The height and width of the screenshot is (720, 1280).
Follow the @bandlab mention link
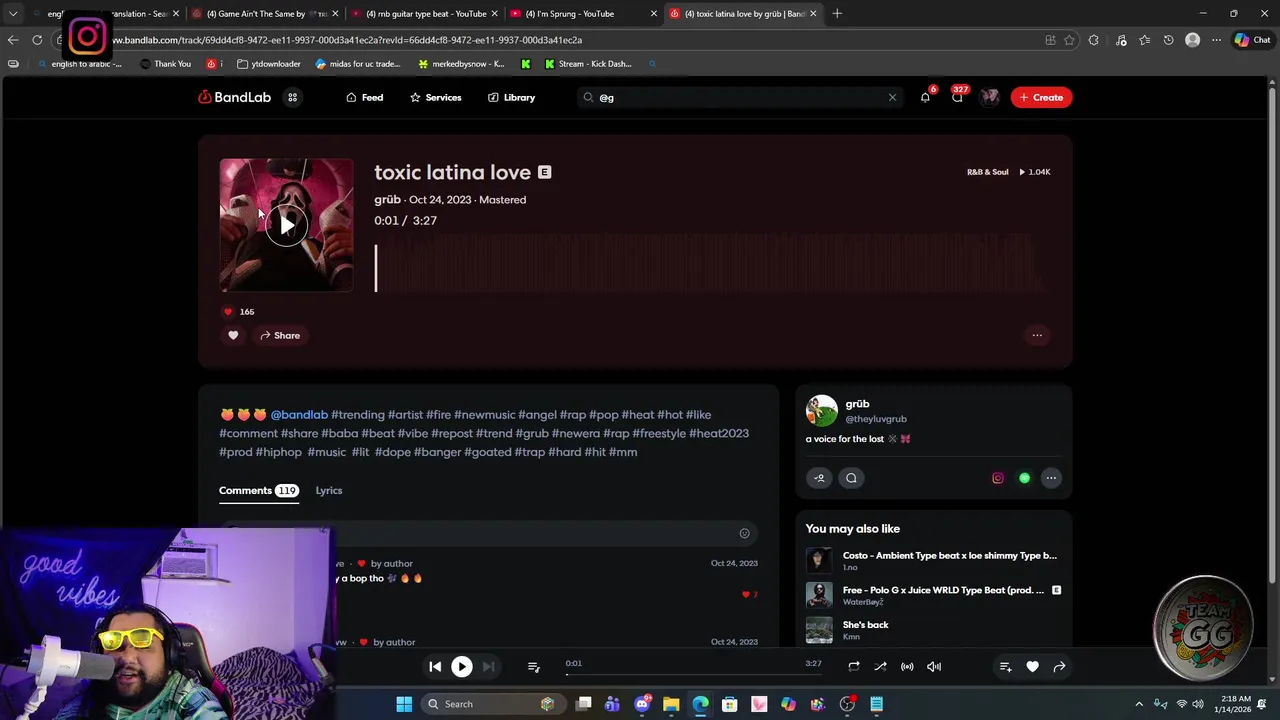click(299, 414)
